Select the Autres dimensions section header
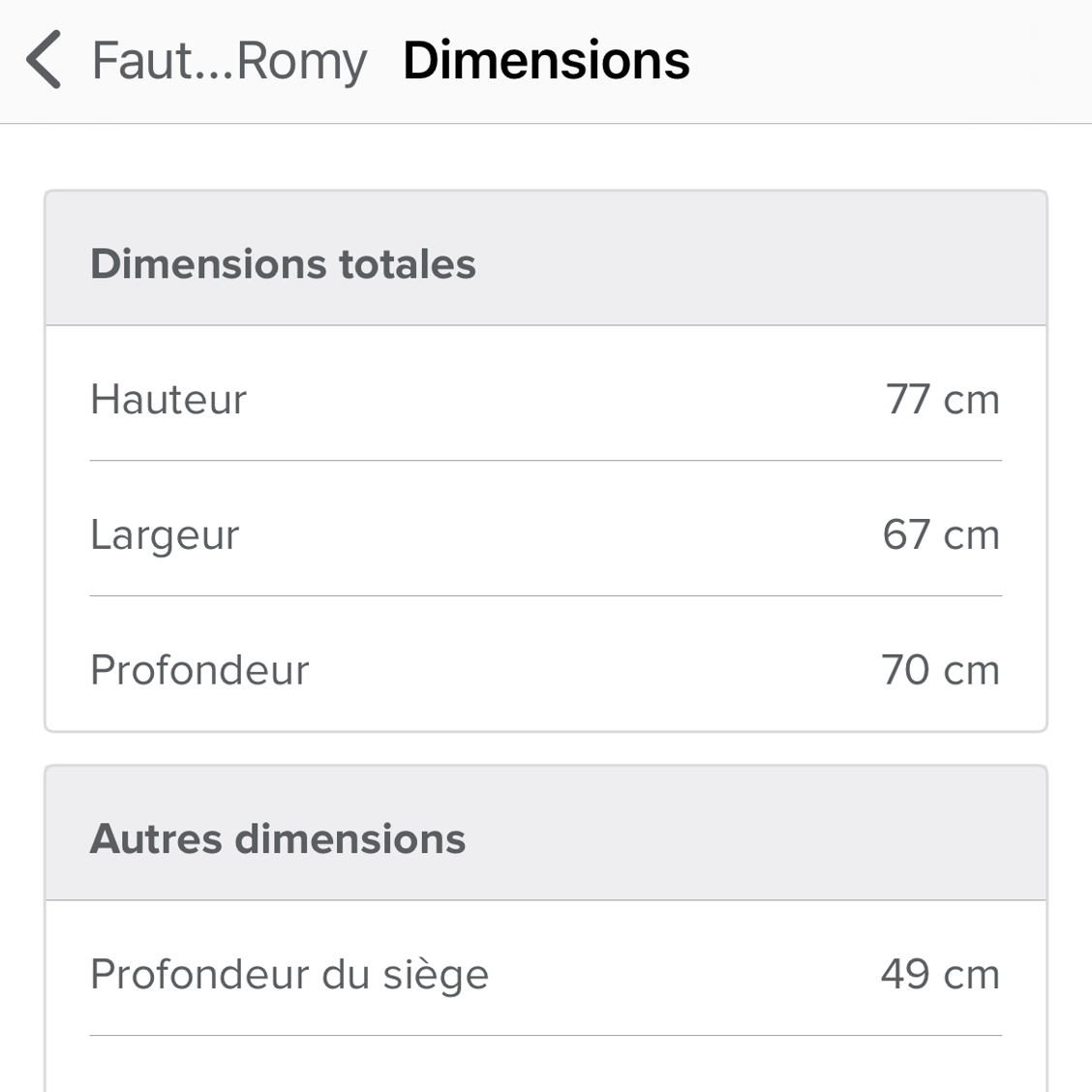 pyautogui.click(x=277, y=838)
